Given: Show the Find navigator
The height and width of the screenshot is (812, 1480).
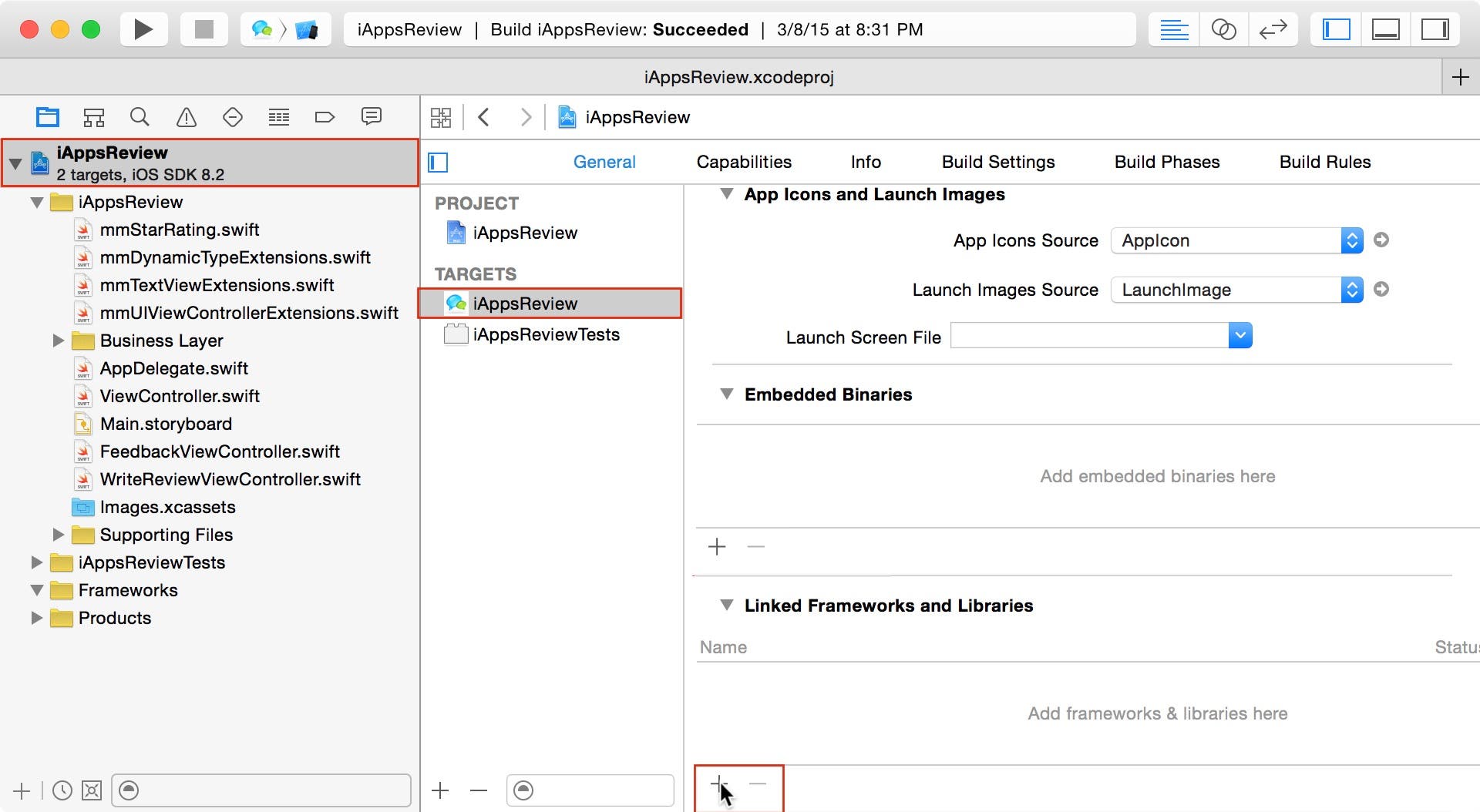Looking at the screenshot, I should point(140,117).
